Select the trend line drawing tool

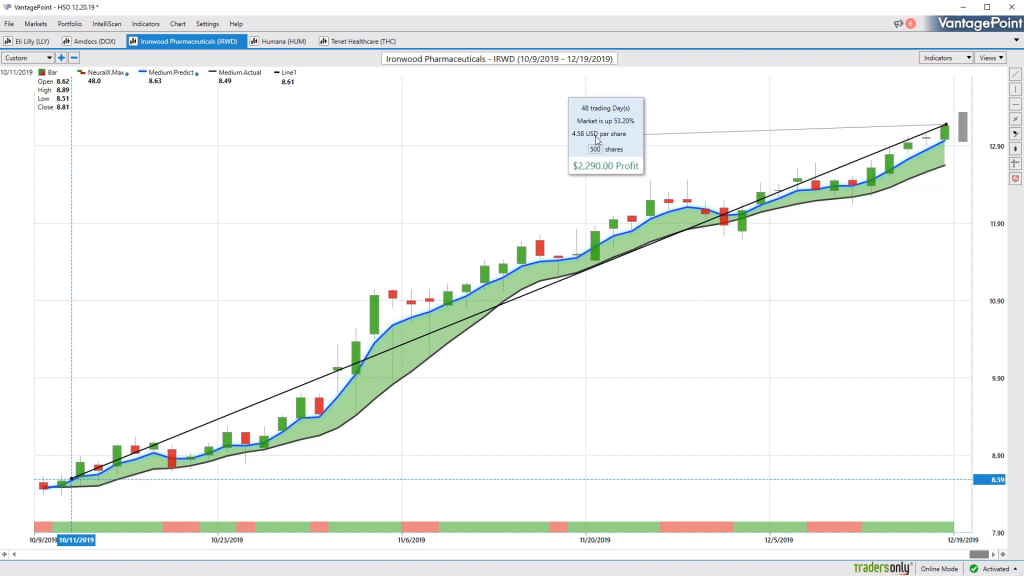click(x=1016, y=74)
